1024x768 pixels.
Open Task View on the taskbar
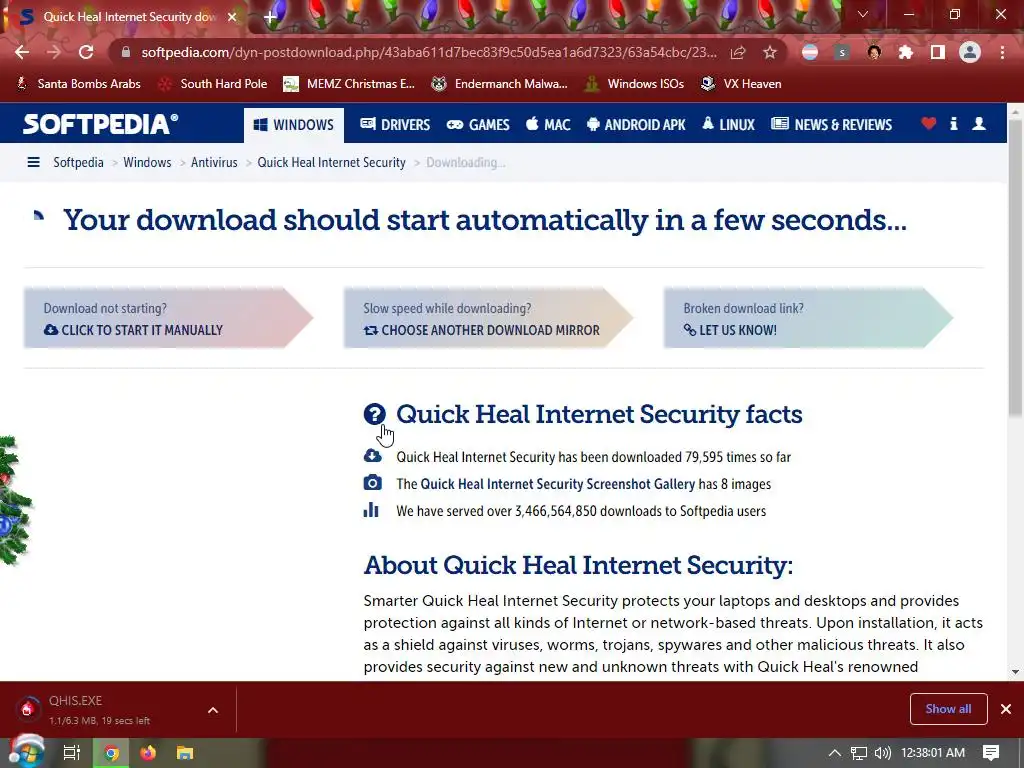[x=71, y=753]
